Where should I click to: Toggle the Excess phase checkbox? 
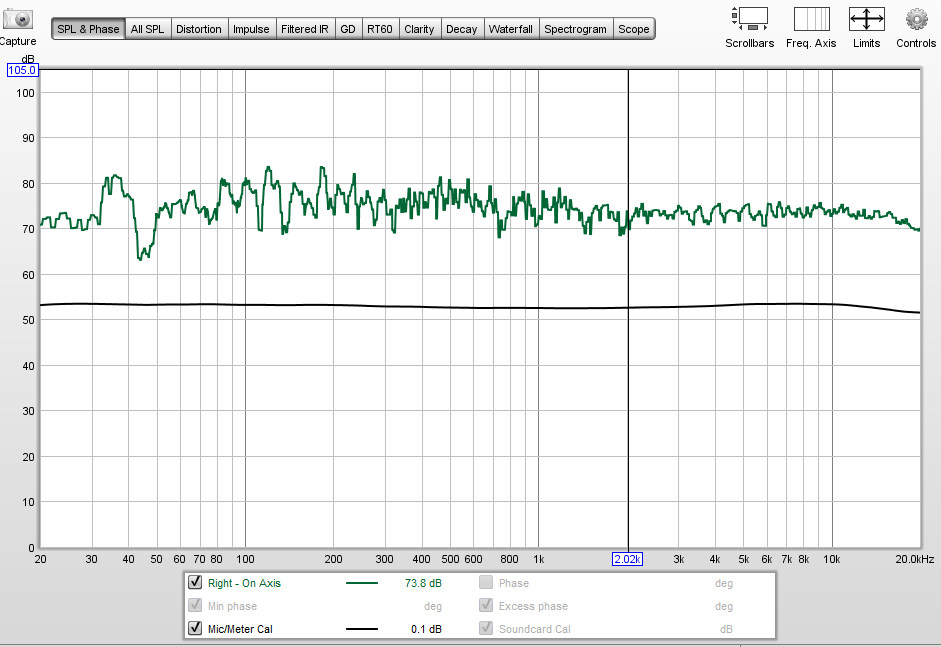(x=486, y=605)
